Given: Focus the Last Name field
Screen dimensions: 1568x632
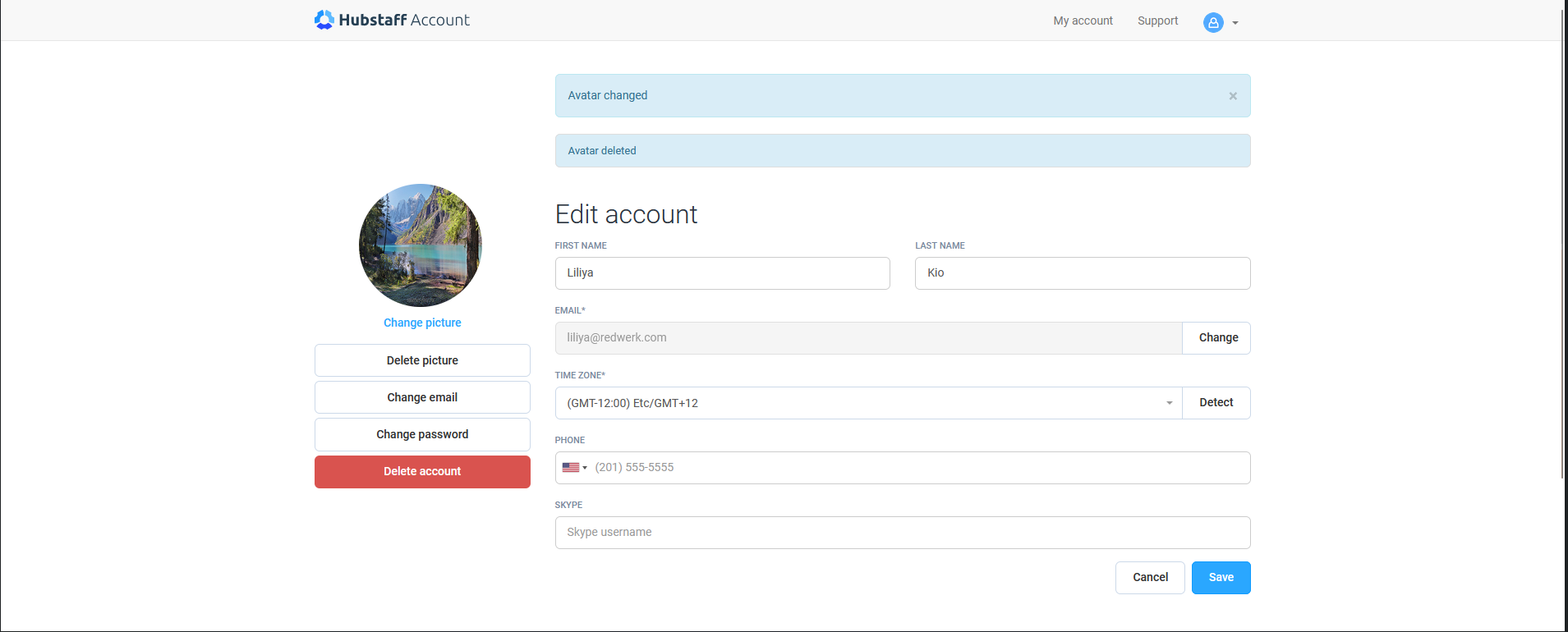Looking at the screenshot, I should click(1083, 273).
